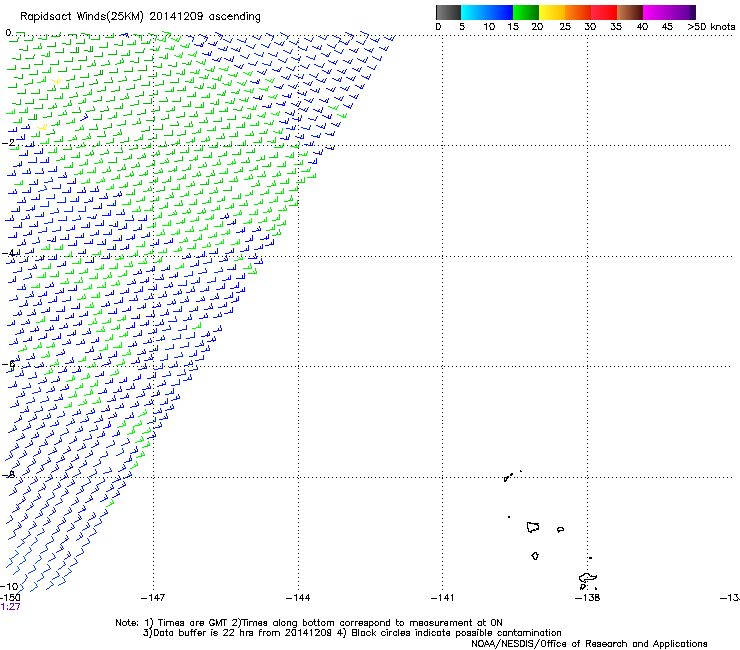740x650 pixels.
Task: Click the purple '1:27' time label
Action: pos(10,607)
